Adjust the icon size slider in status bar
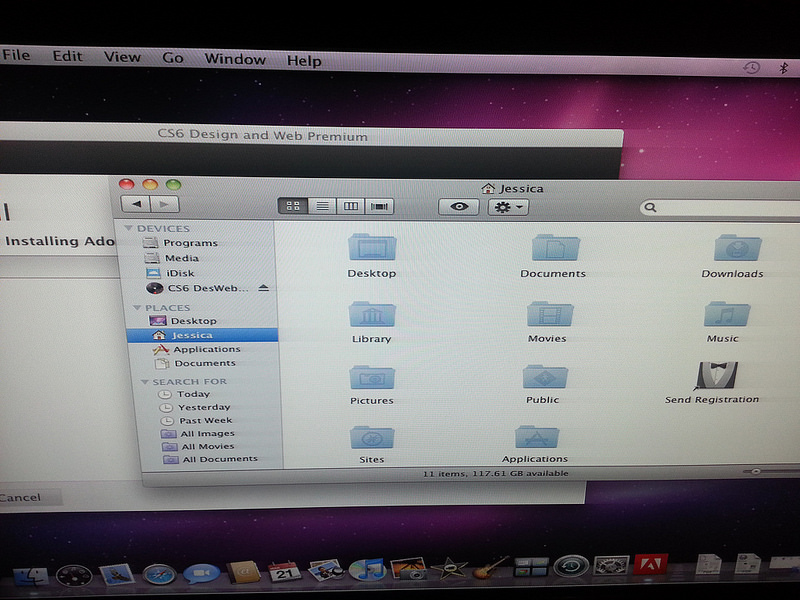 (756, 471)
